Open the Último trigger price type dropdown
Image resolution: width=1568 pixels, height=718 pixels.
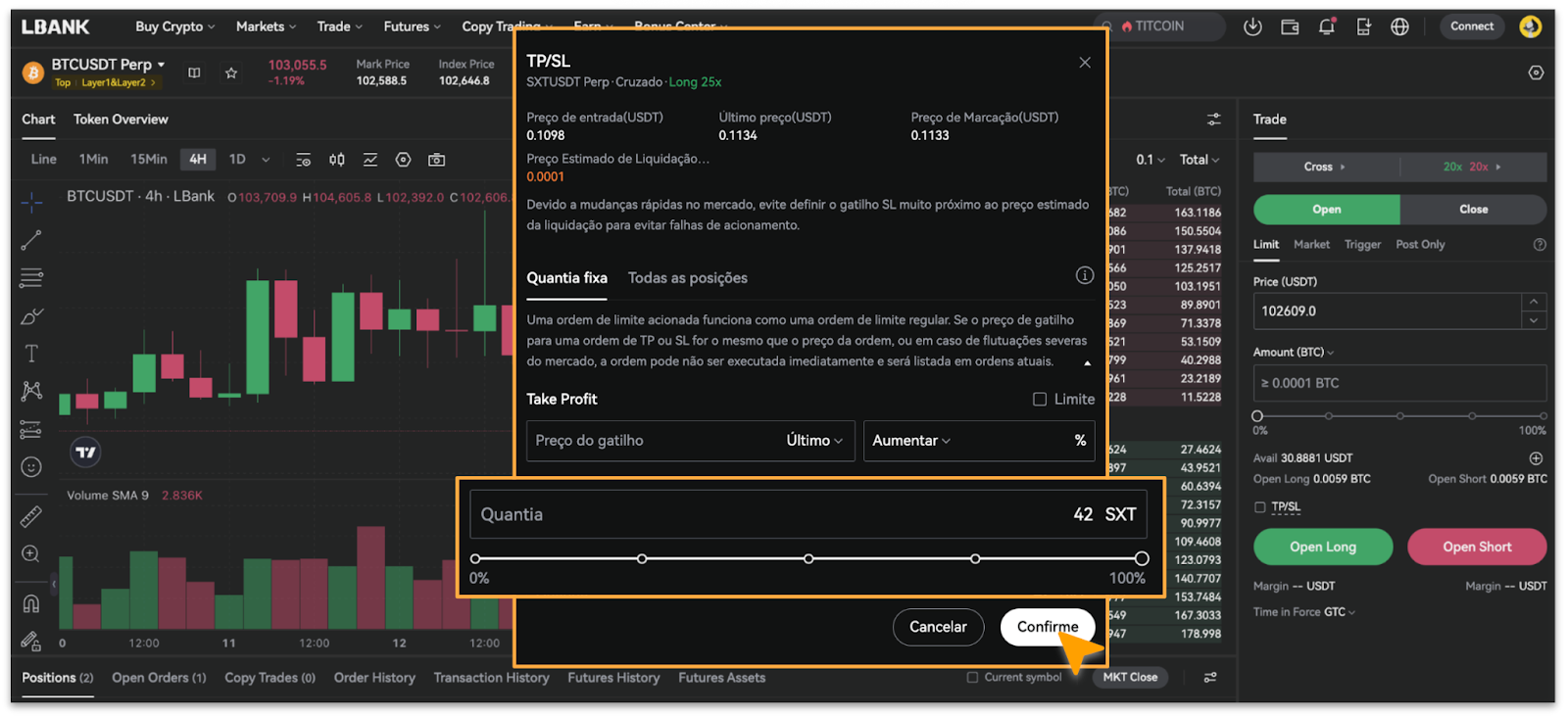pos(814,441)
